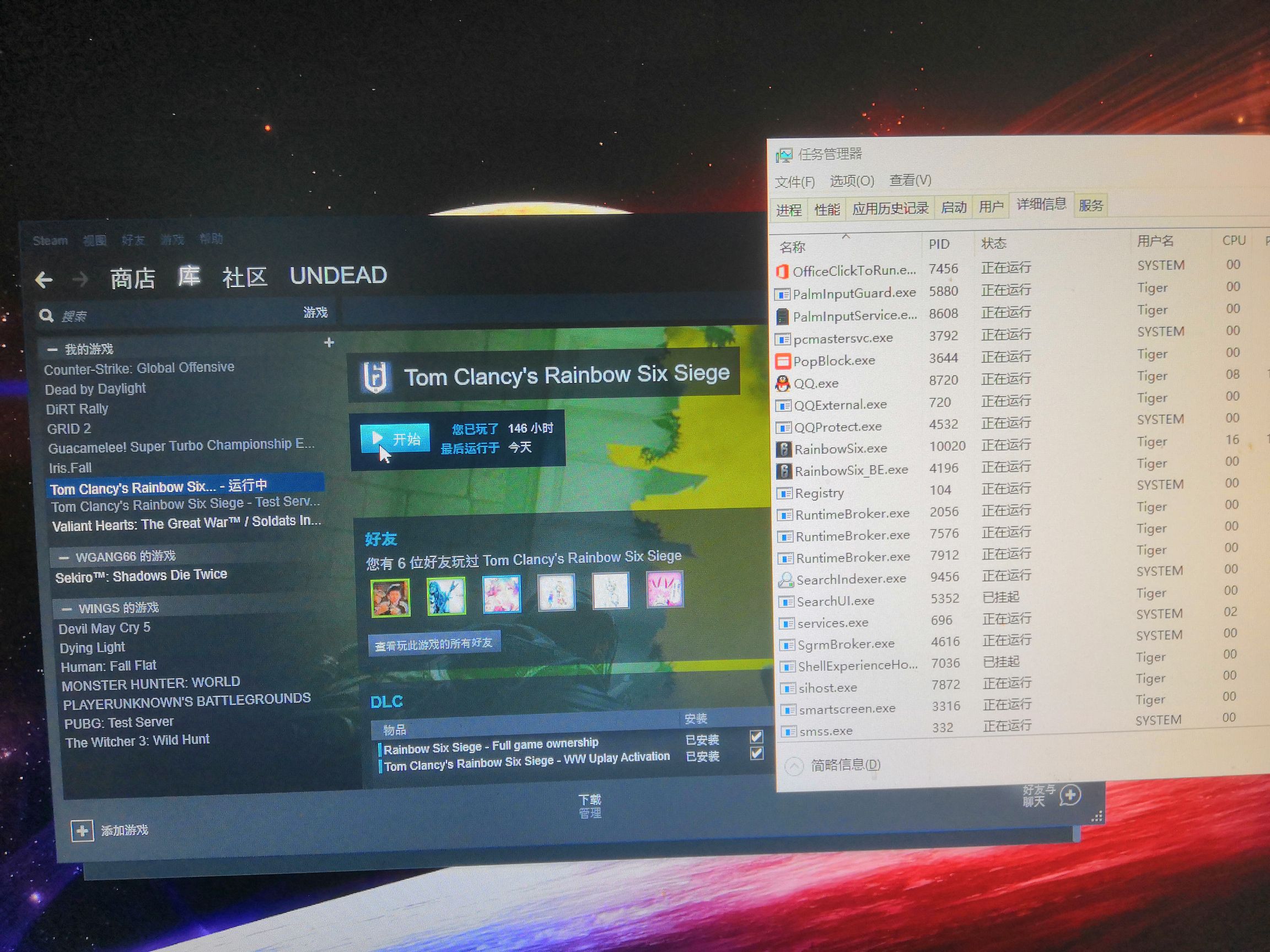Select Devil May Cry 5 in library
The image size is (1270, 952).
click(x=105, y=629)
